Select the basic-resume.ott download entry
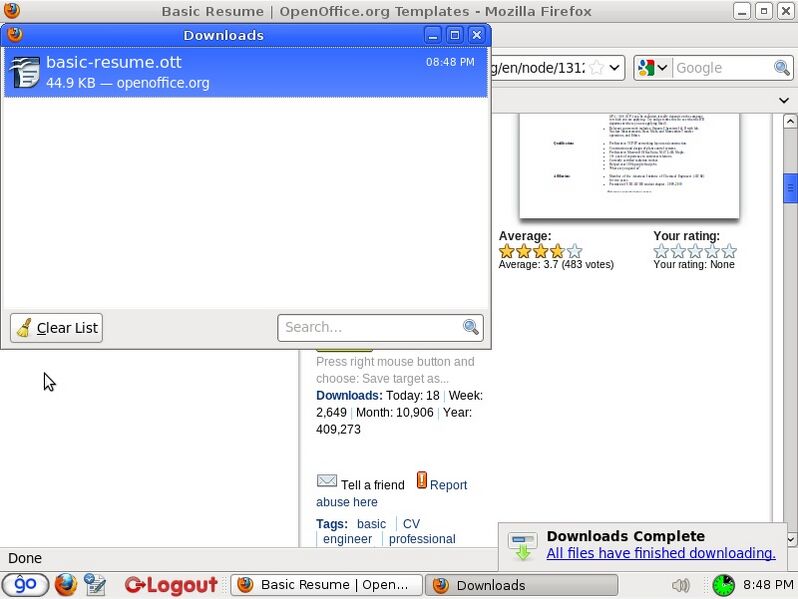Viewport: 798px width, 599px height. click(246, 72)
